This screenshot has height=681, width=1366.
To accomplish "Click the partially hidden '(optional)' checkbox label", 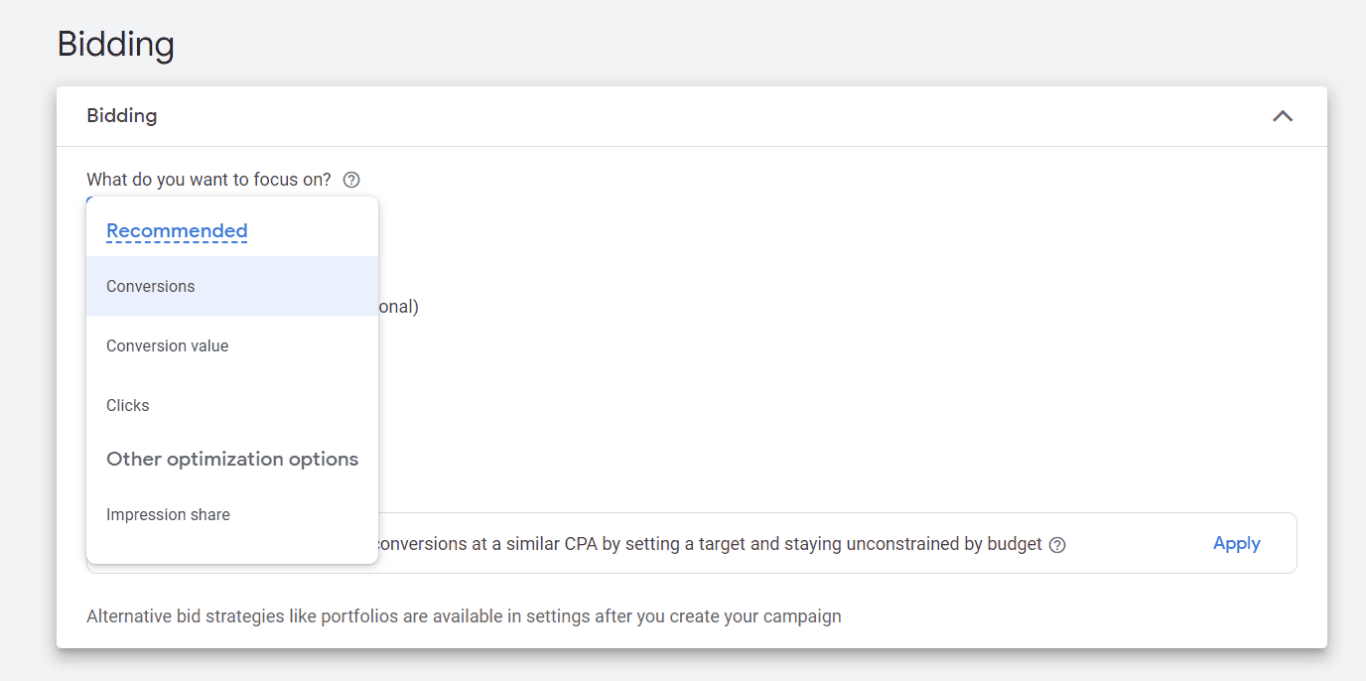I will [x=399, y=307].
